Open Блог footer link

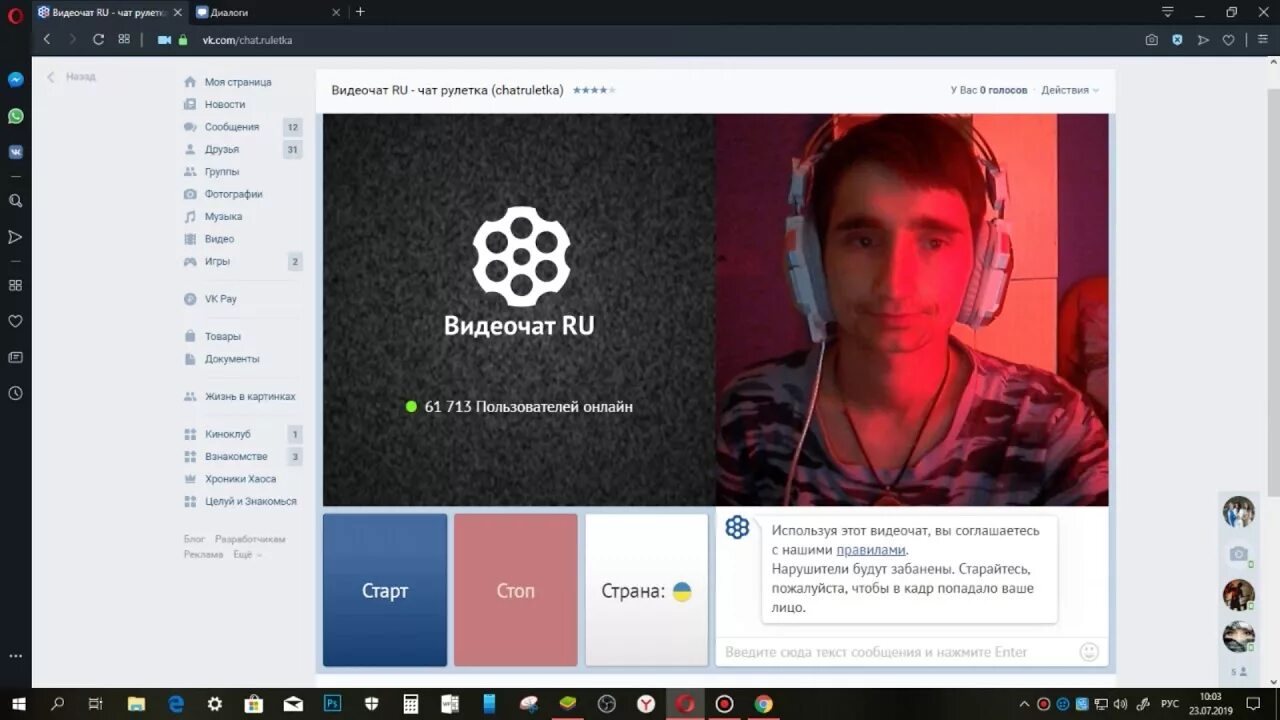pyautogui.click(x=194, y=539)
